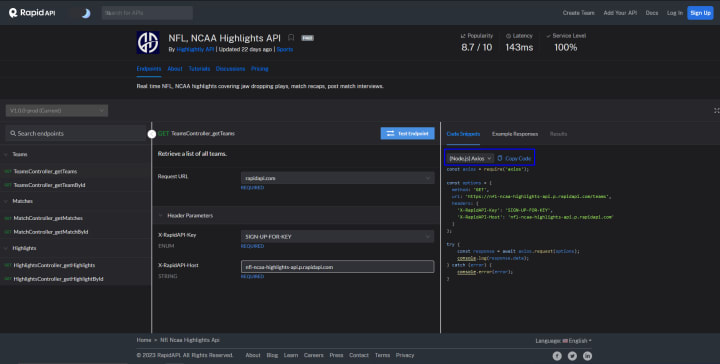This screenshot has height=364, width=720.
Task: Switch to the Example Responses tab
Action: click(x=515, y=134)
